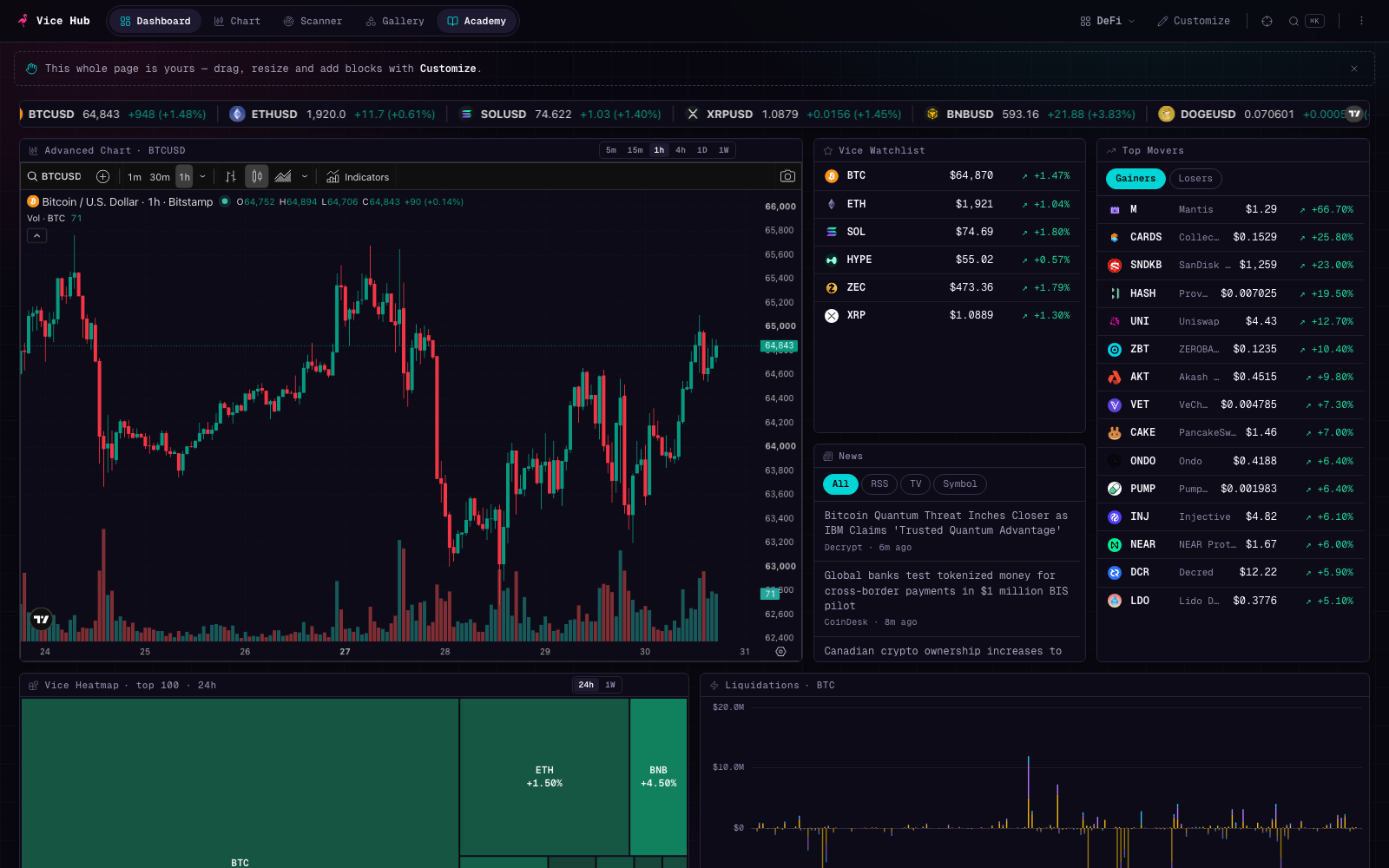The width and height of the screenshot is (1389, 868).
Task: Click the Bitcoin coin icon in Watchlist
Action: pos(832,176)
